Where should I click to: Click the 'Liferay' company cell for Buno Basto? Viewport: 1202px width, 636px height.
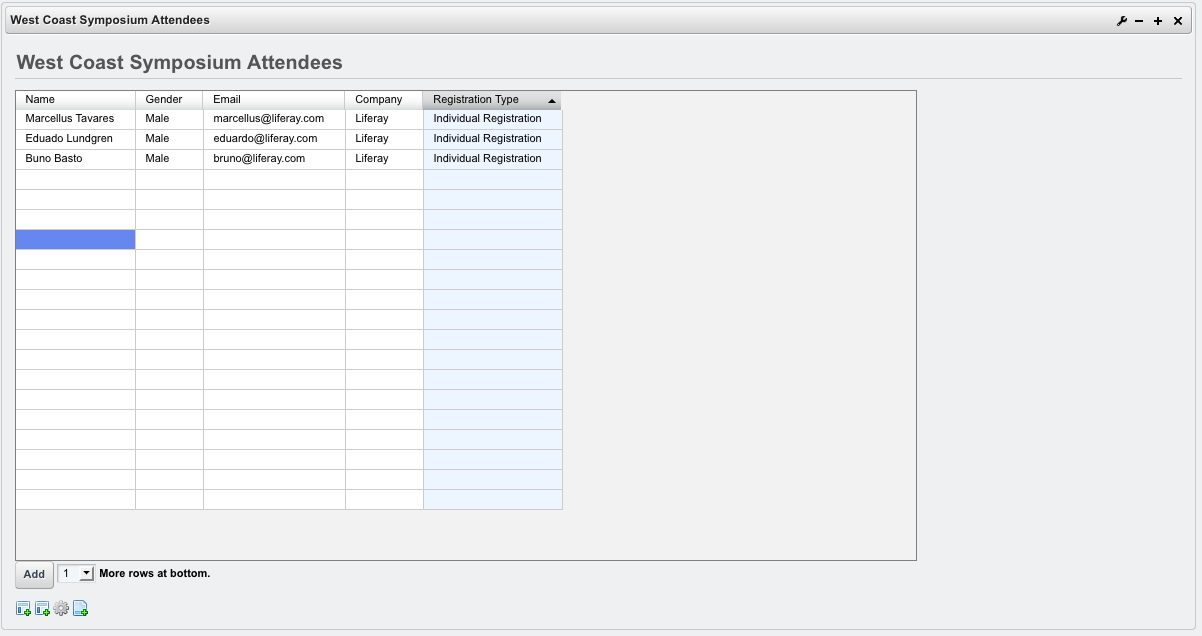[x=384, y=159]
